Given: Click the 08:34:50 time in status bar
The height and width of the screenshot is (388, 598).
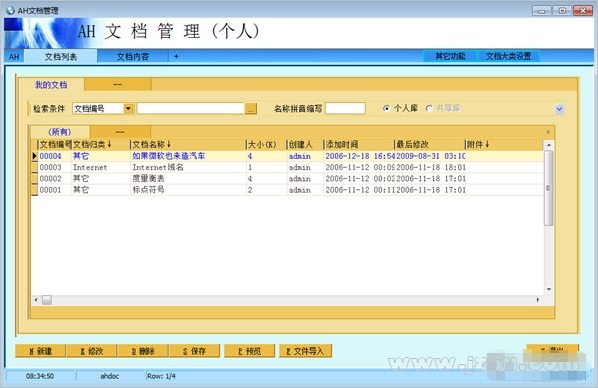Looking at the screenshot, I should [x=40, y=376].
